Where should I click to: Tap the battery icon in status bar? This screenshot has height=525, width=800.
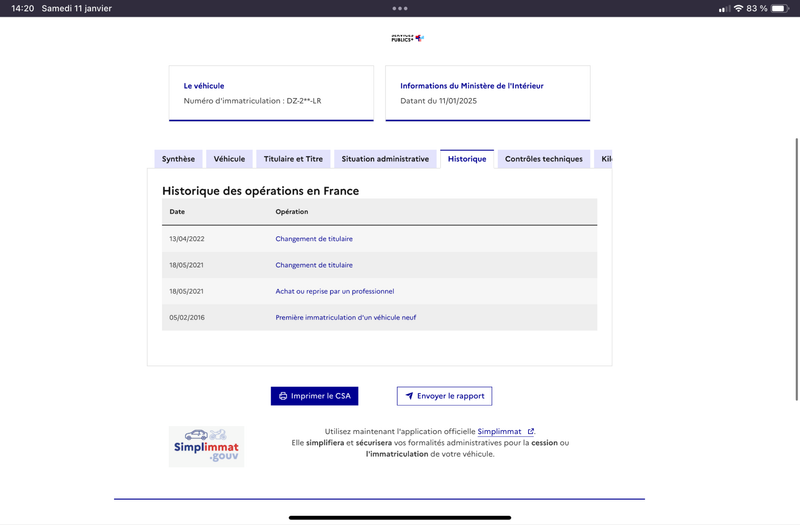point(780,8)
